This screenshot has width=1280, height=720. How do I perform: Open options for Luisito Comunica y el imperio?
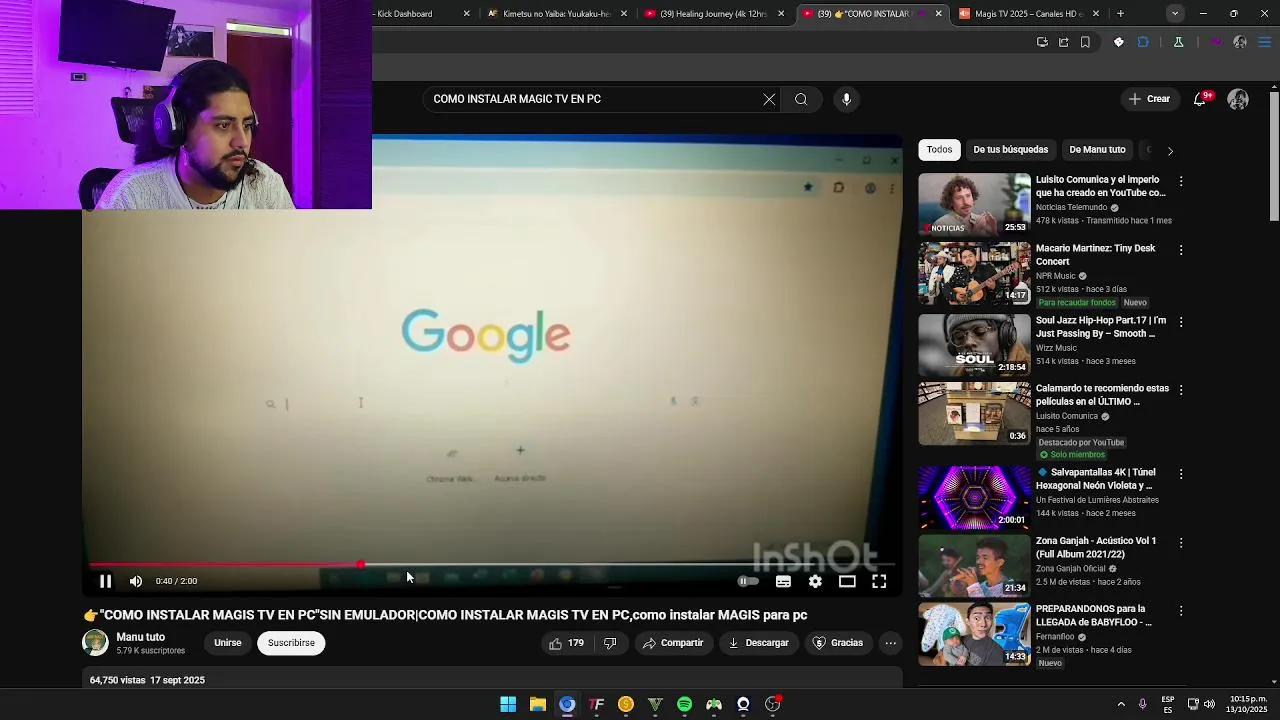tap(1181, 182)
